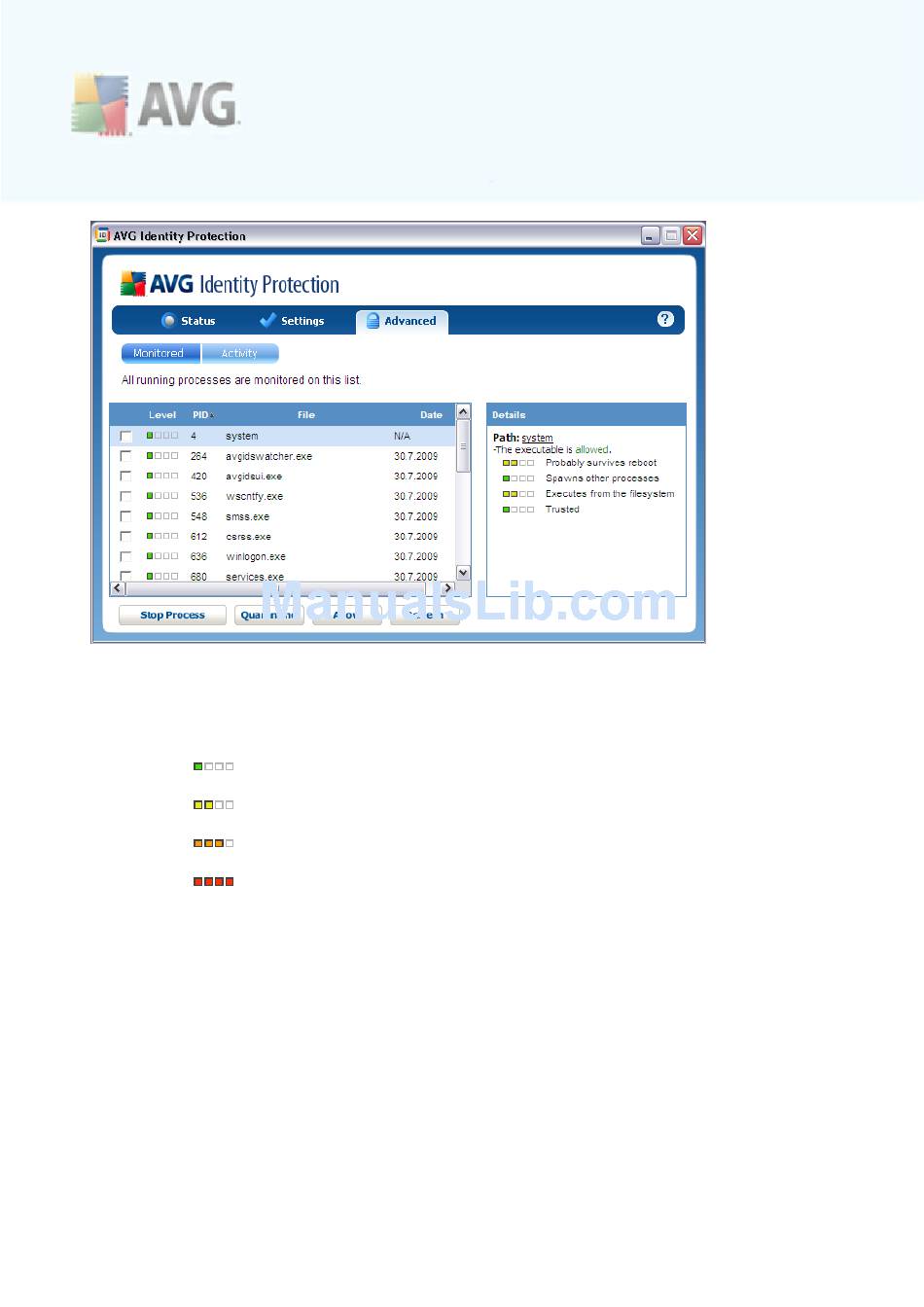Tick the checkbox for avgidsui.exe
The height and width of the screenshot is (1307, 924).
[x=125, y=477]
